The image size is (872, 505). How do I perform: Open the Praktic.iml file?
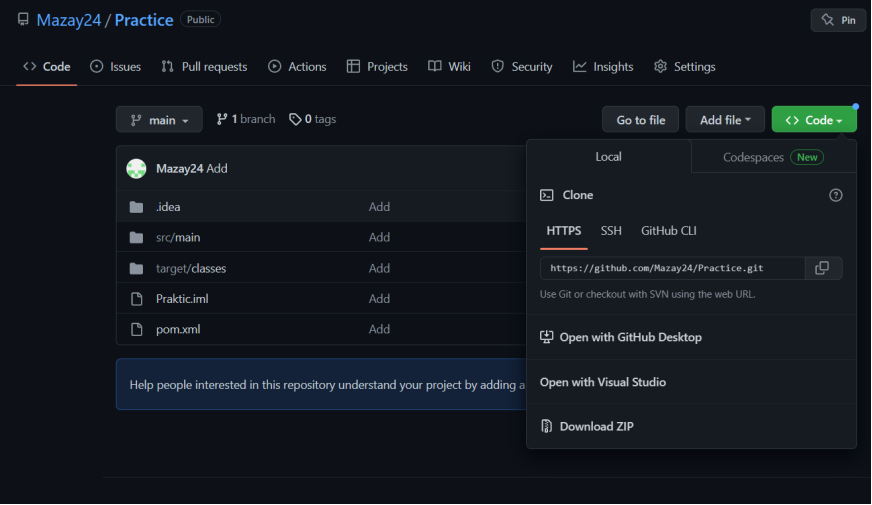pos(182,299)
